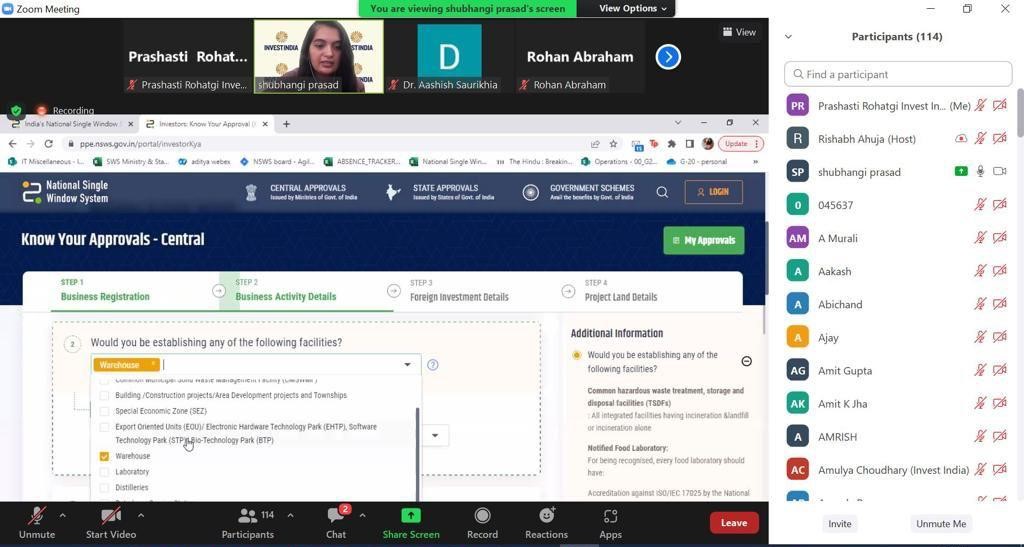Check the Distilleries checkbox
Viewport: 1024px width, 547px height.
[104, 488]
